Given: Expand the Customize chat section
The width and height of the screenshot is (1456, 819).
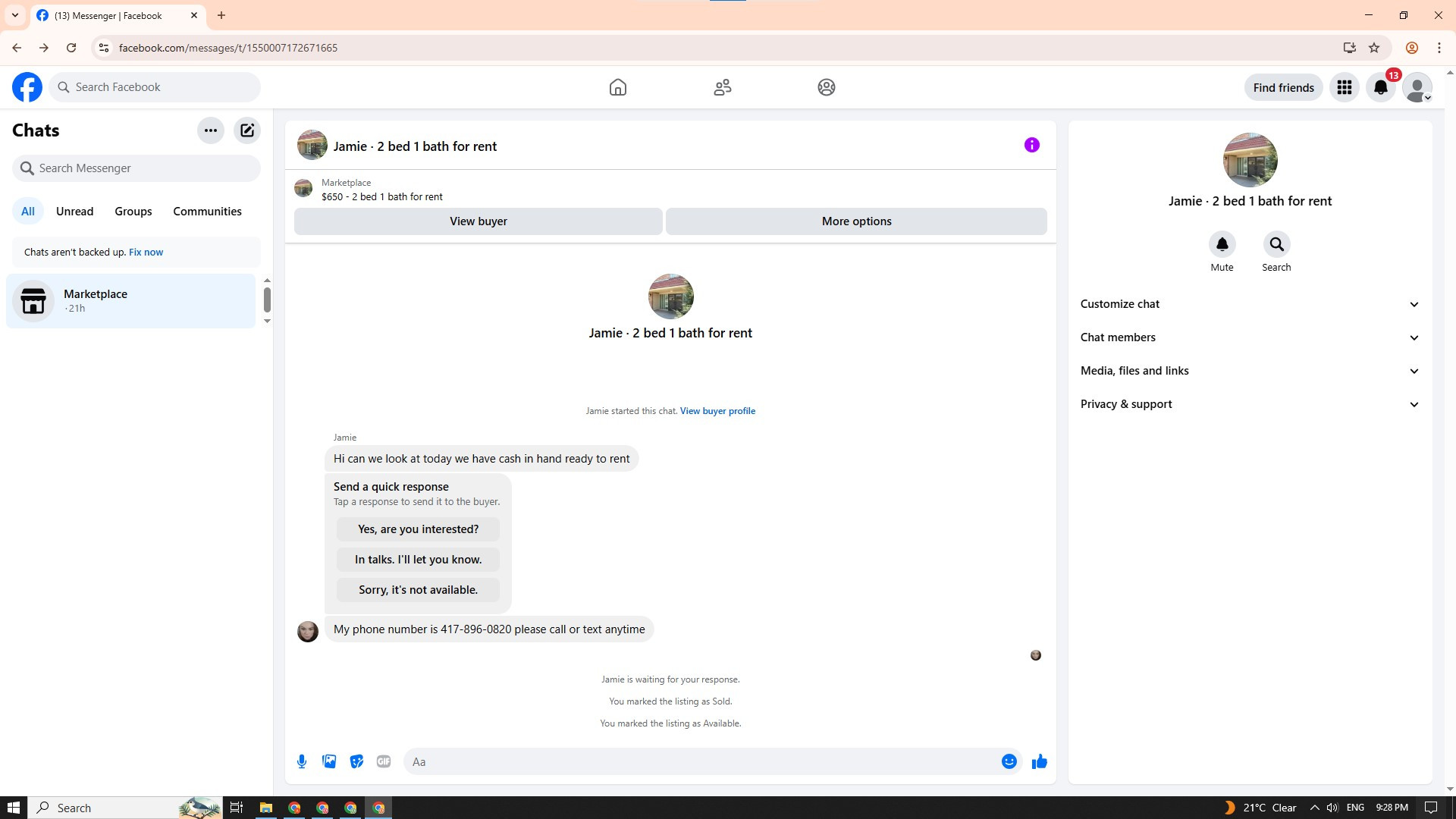Looking at the screenshot, I should tap(1250, 304).
